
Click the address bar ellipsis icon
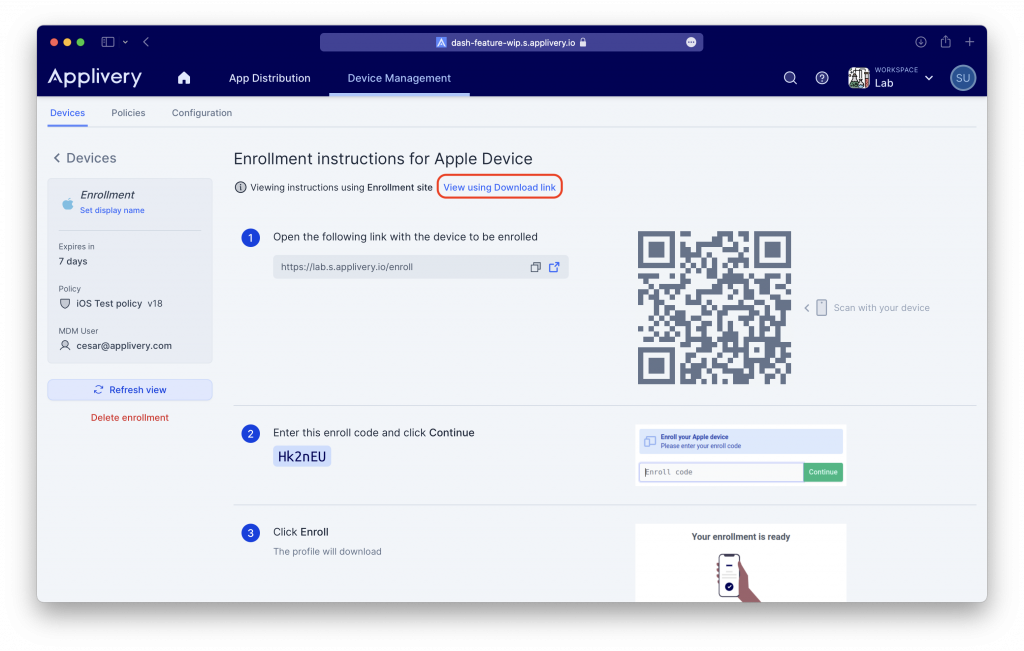(691, 42)
